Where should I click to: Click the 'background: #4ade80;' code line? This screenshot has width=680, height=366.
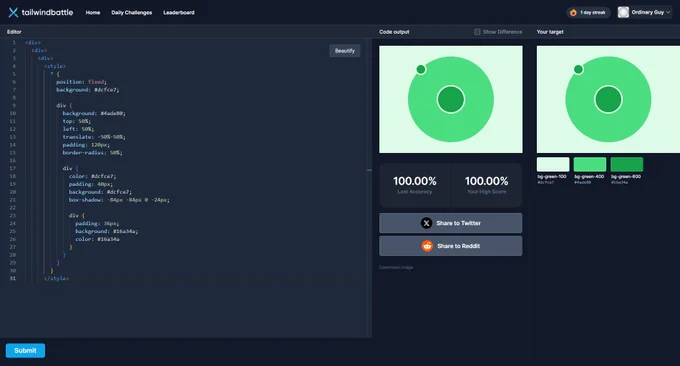(94, 113)
